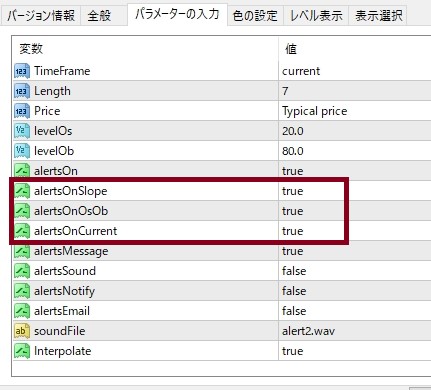Click the TimeFrame integer-type icon
This screenshot has width=431, height=390.
[x=22, y=71]
